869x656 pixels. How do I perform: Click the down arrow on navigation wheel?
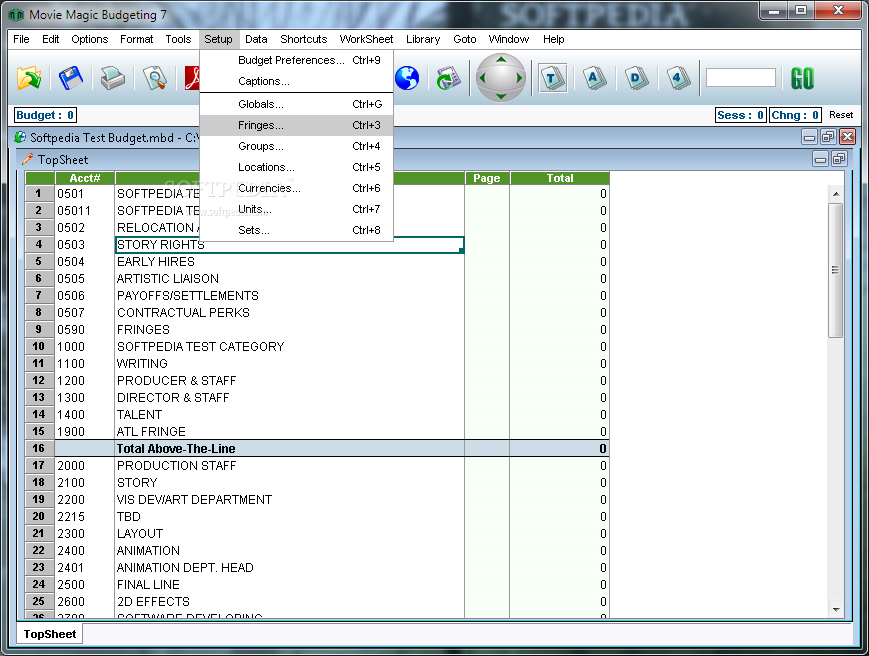(x=501, y=96)
